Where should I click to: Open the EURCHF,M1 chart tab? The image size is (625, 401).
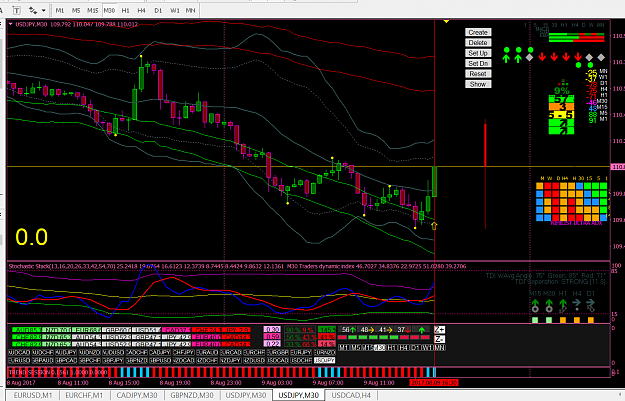[85, 395]
